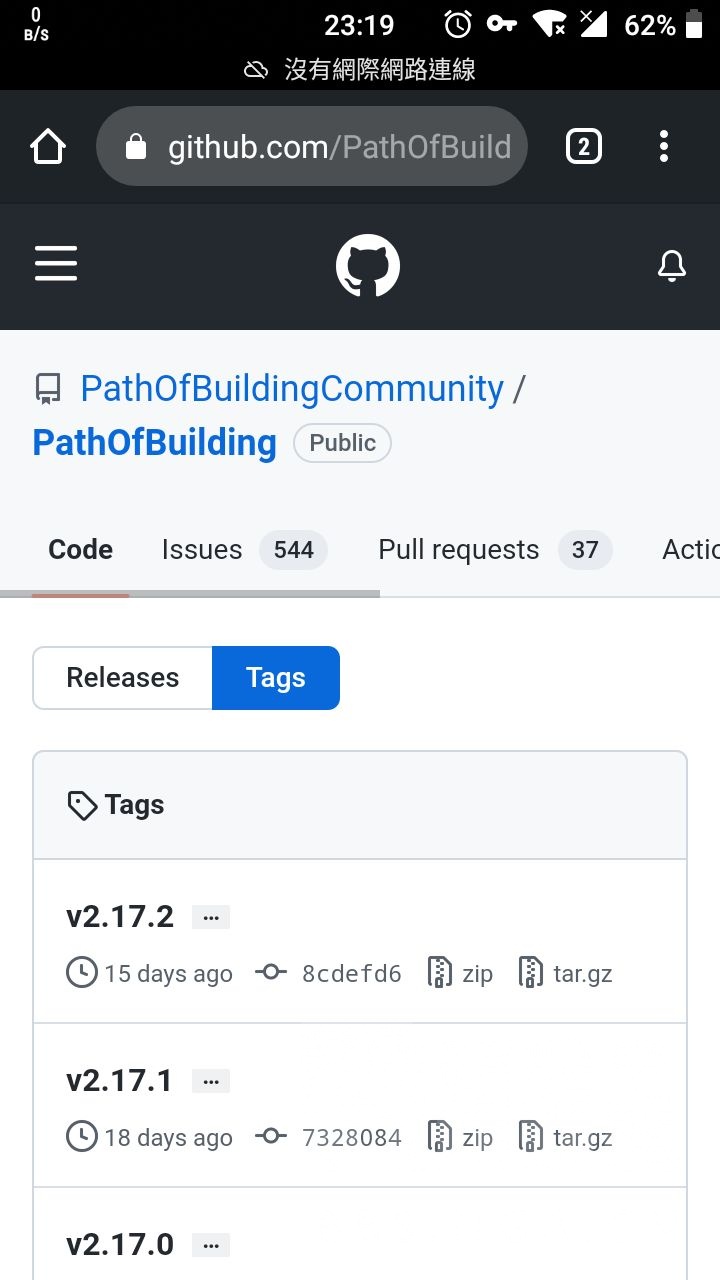This screenshot has width=720, height=1280.
Task: Expand v2.17.1 tag details ellipsis
Action: click(x=210, y=1081)
